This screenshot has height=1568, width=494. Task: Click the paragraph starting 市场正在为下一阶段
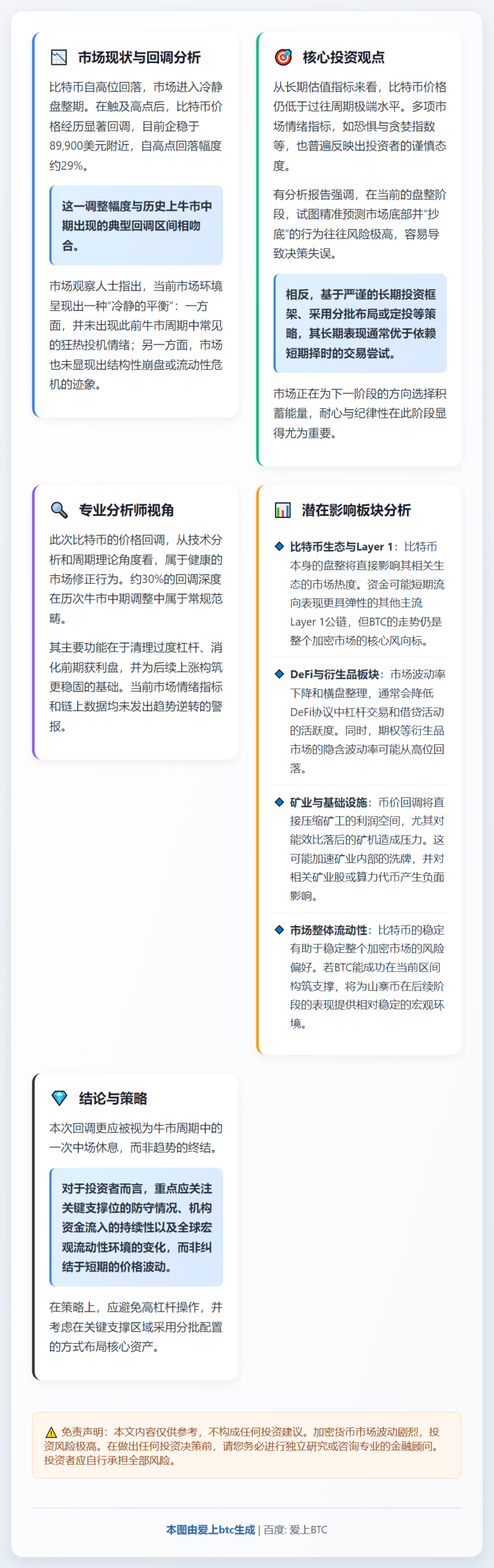pos(360,413)
